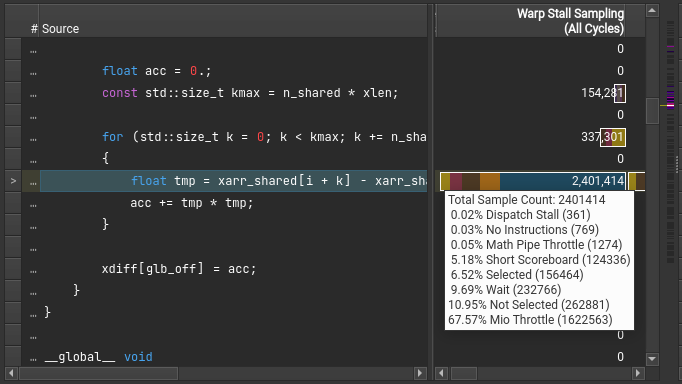This screenshot has height=384, width=682.
Task: Click the current-line '>' marker in the gutter
Action: pyautogui.click(x=13, y=181)
